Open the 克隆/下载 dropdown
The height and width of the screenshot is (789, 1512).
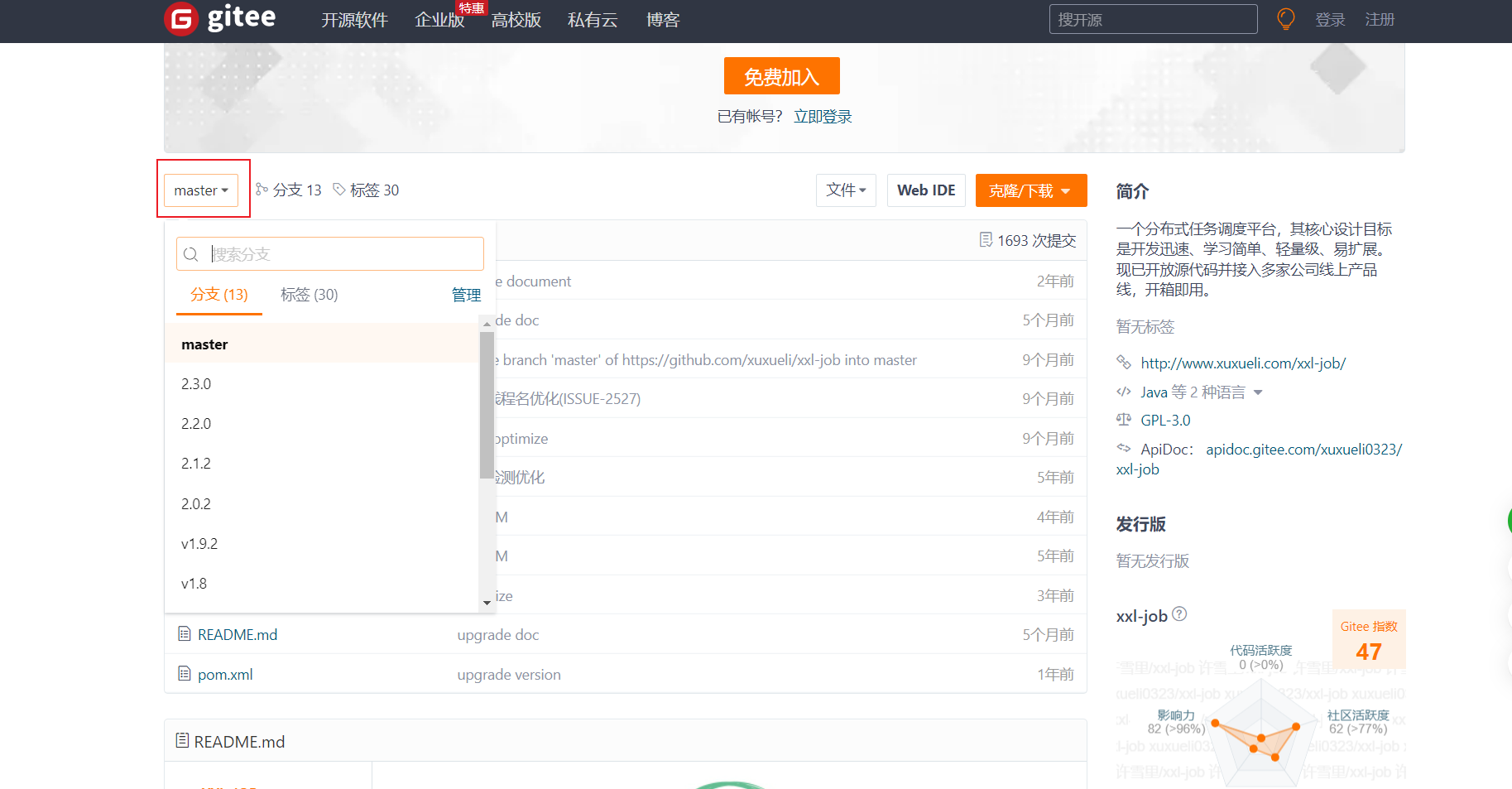click(x=1031, y=190)
